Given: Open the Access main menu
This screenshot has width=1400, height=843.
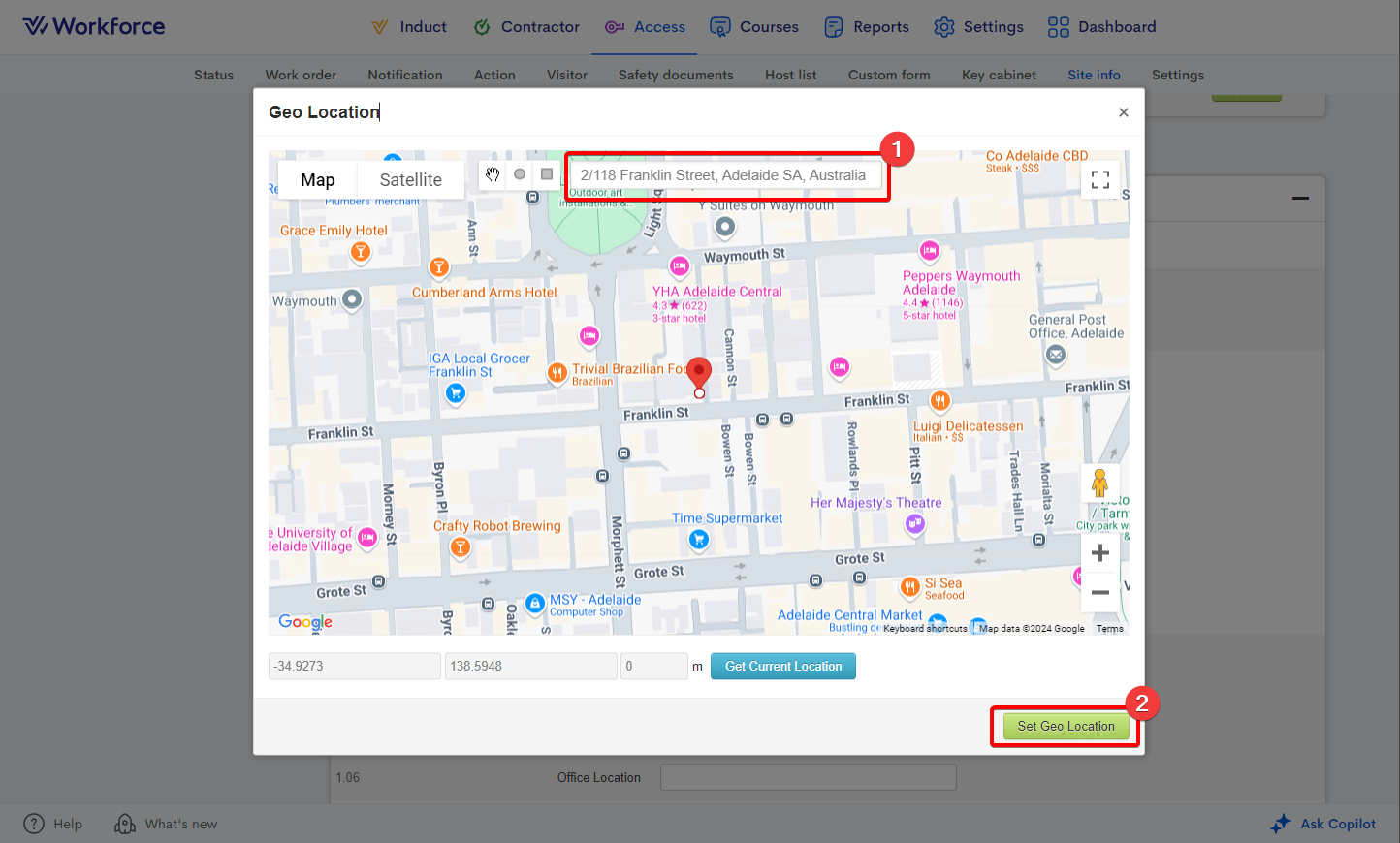Looking at the screenshot, I should click(645, 27).
